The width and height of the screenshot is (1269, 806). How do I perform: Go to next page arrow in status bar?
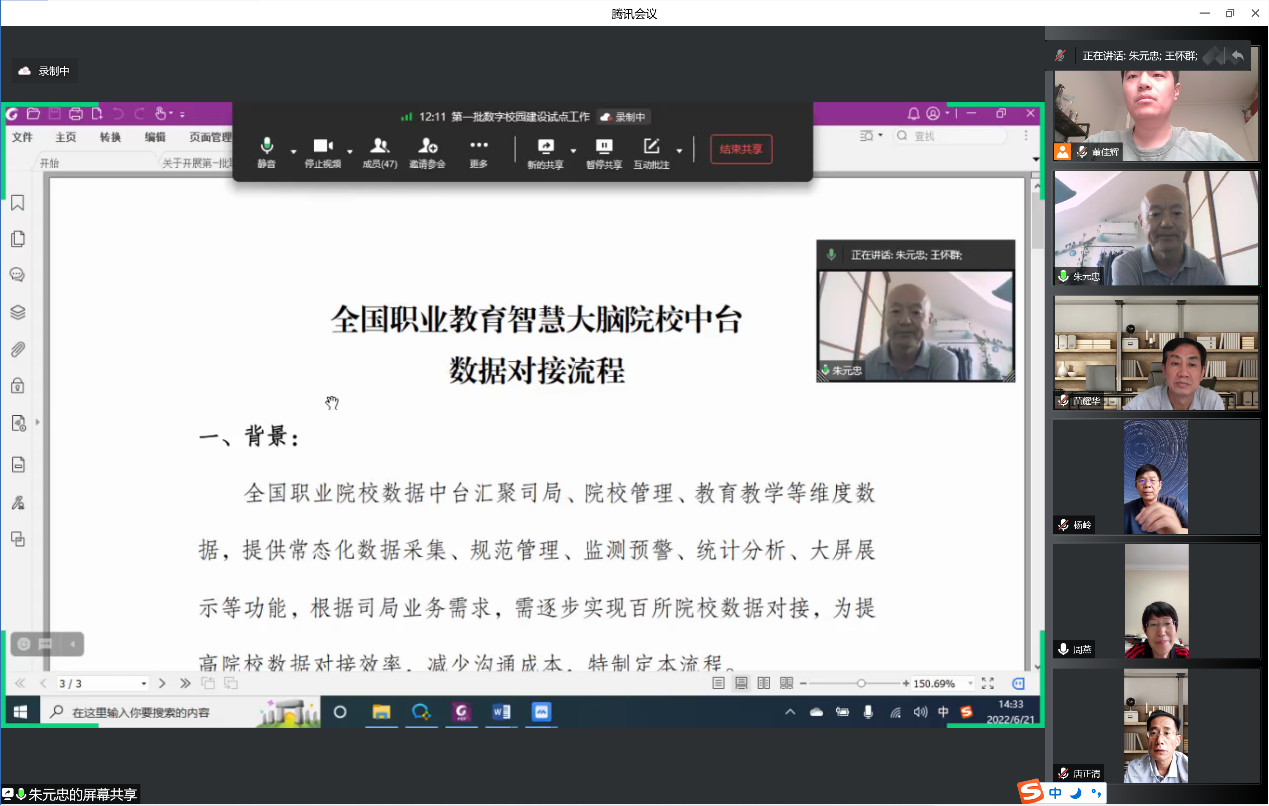[162, 683]
